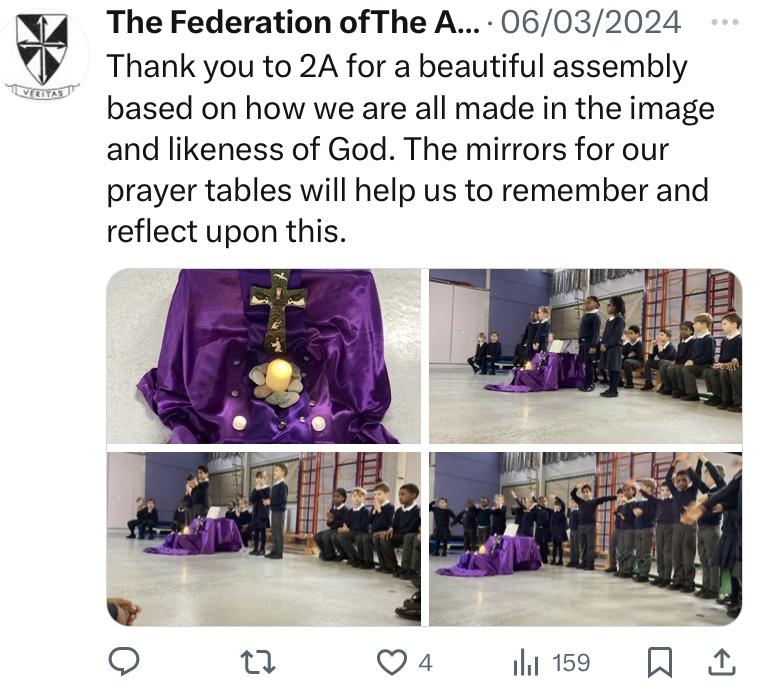Click the Veritas banner under the crest
Screen dimensions: 782x693
click(42, 92)
